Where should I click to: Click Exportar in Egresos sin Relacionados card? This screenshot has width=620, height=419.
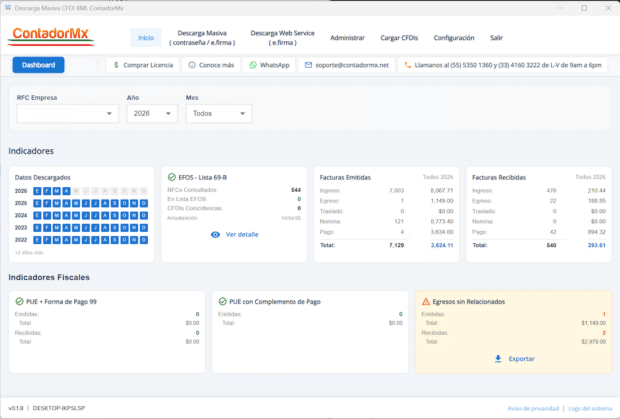coord(514,359)
